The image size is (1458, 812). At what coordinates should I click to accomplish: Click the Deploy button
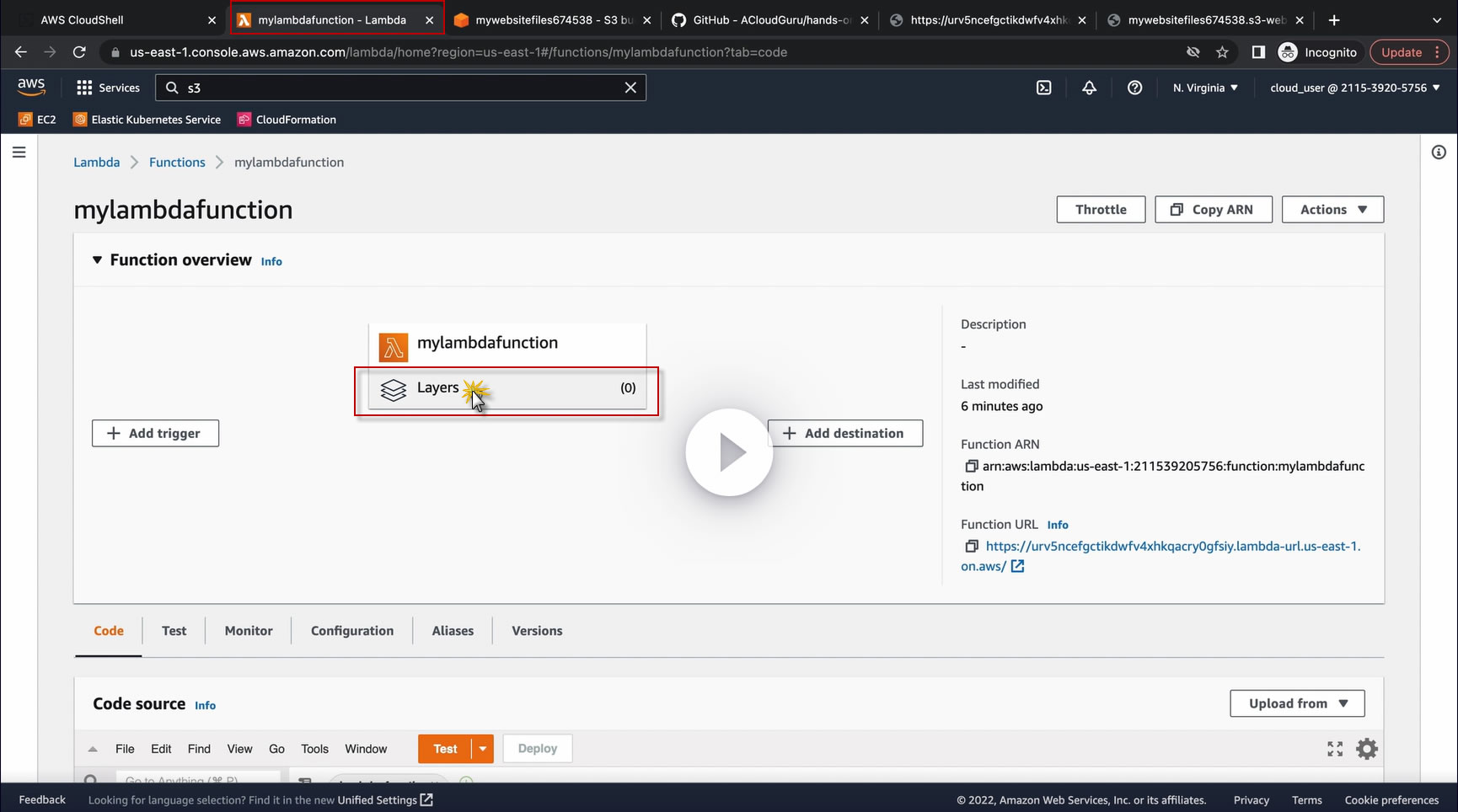538,749
